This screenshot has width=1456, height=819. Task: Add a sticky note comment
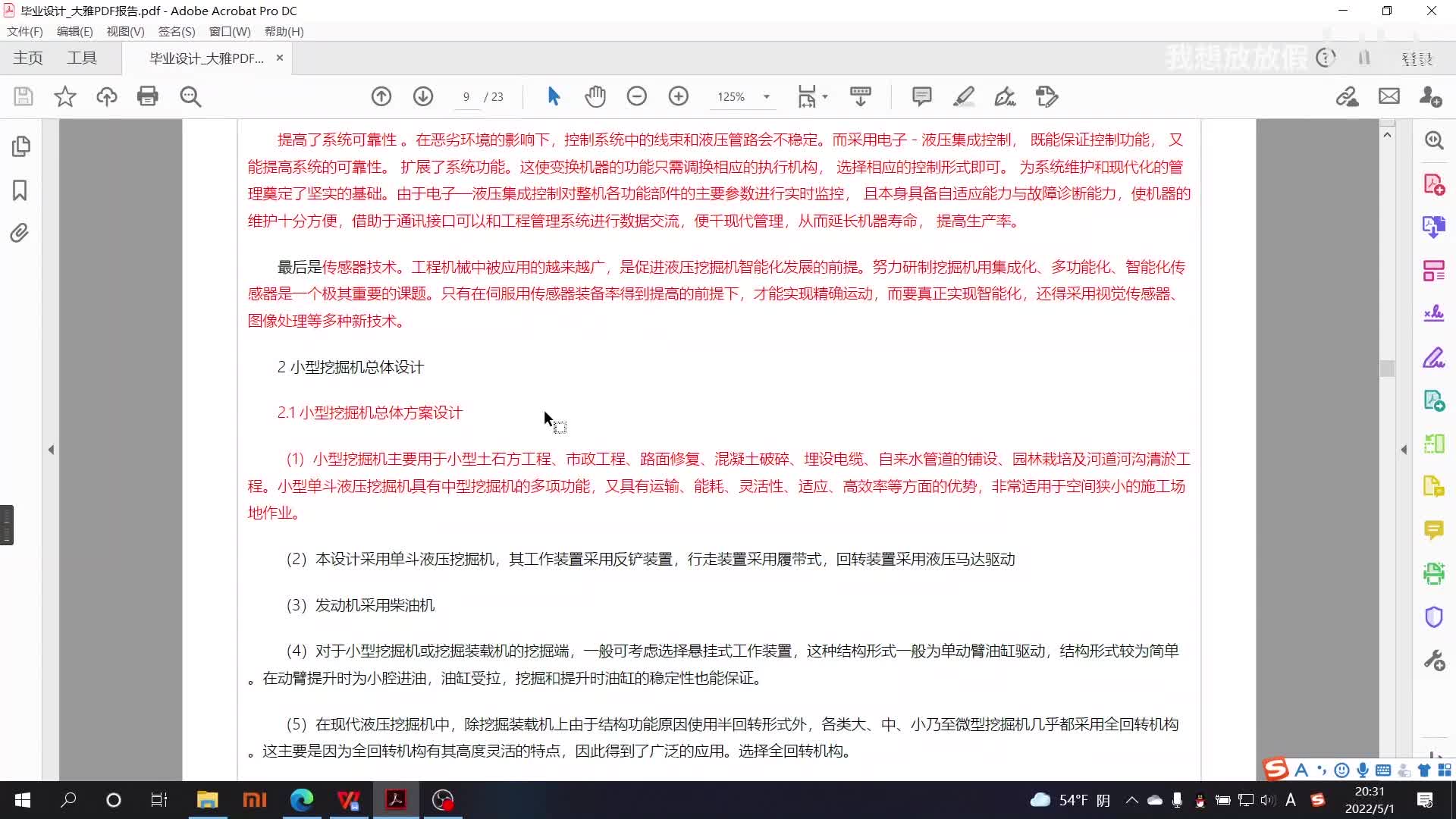[x=921, y=96]
